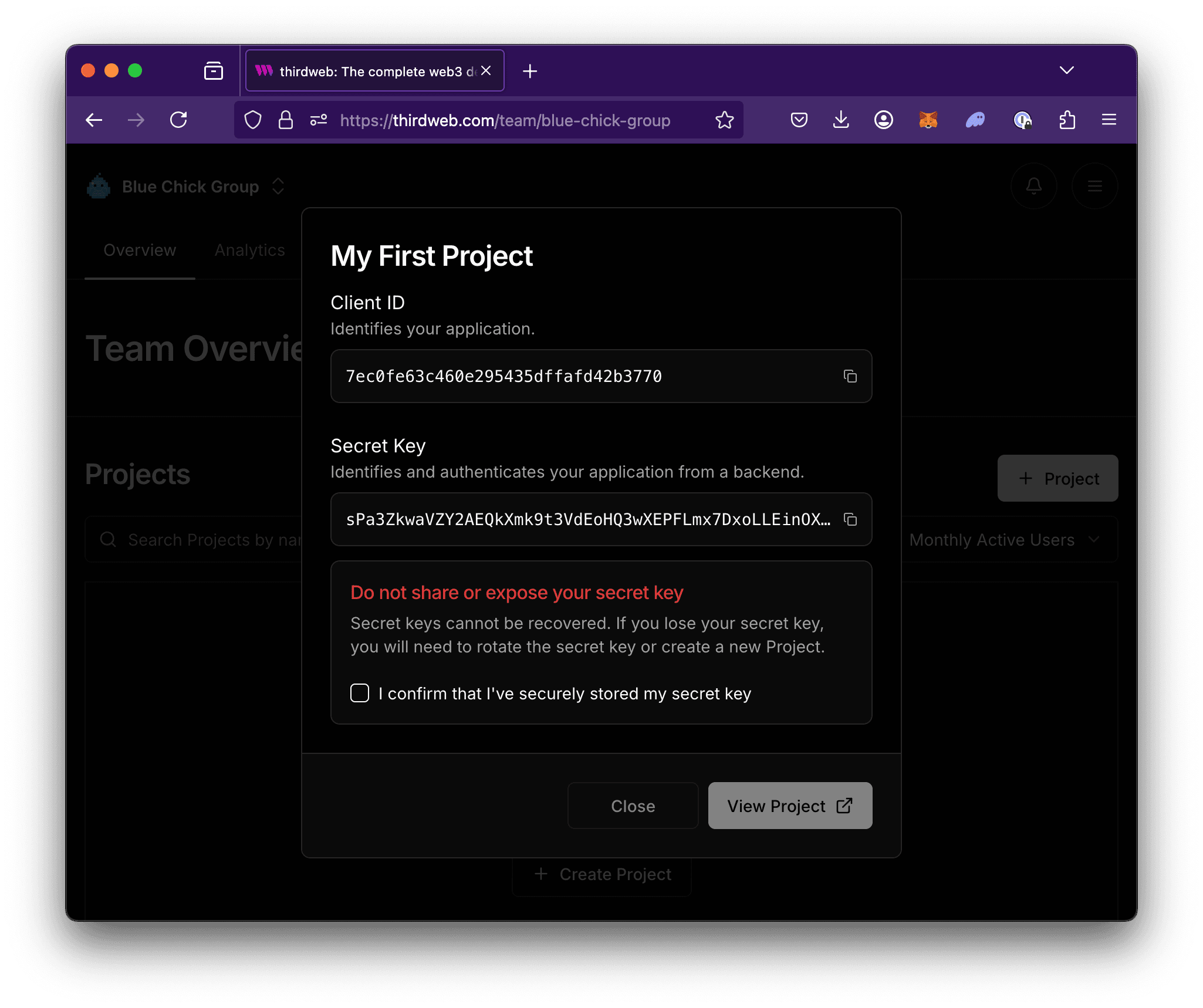
Task: Check the securely stored secret key confirmation
Action: click(360, 693)
